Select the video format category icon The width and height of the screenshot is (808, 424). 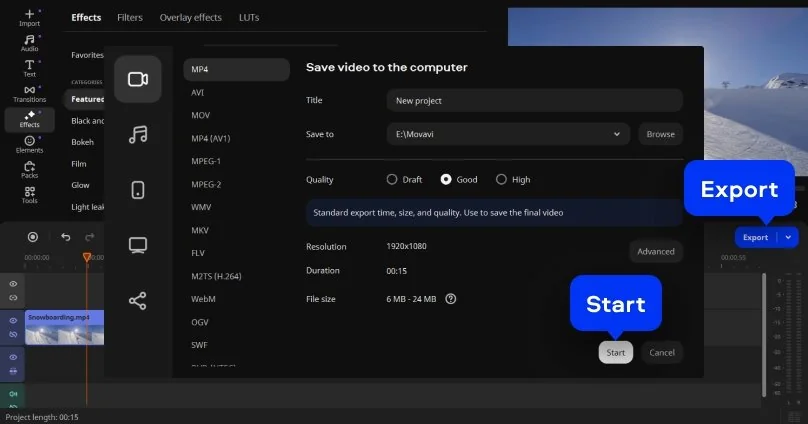[138, 79]
